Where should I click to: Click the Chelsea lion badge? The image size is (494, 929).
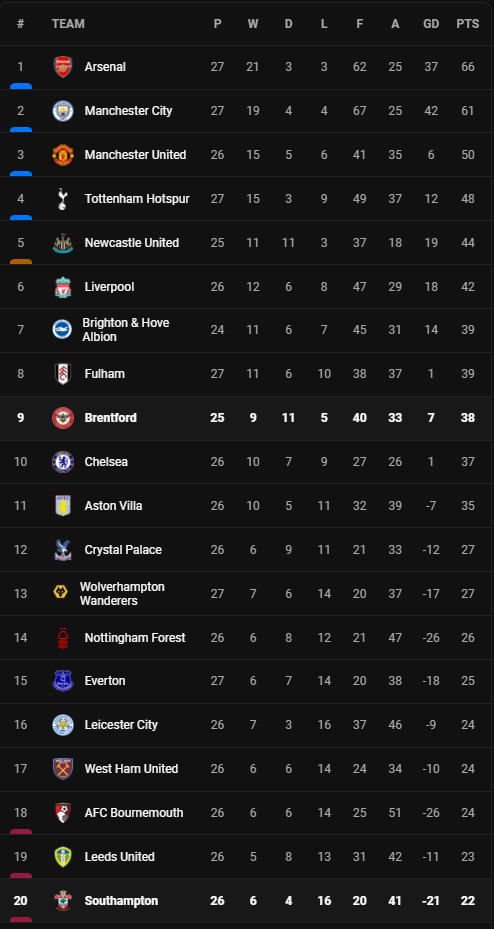pos(62,462)
